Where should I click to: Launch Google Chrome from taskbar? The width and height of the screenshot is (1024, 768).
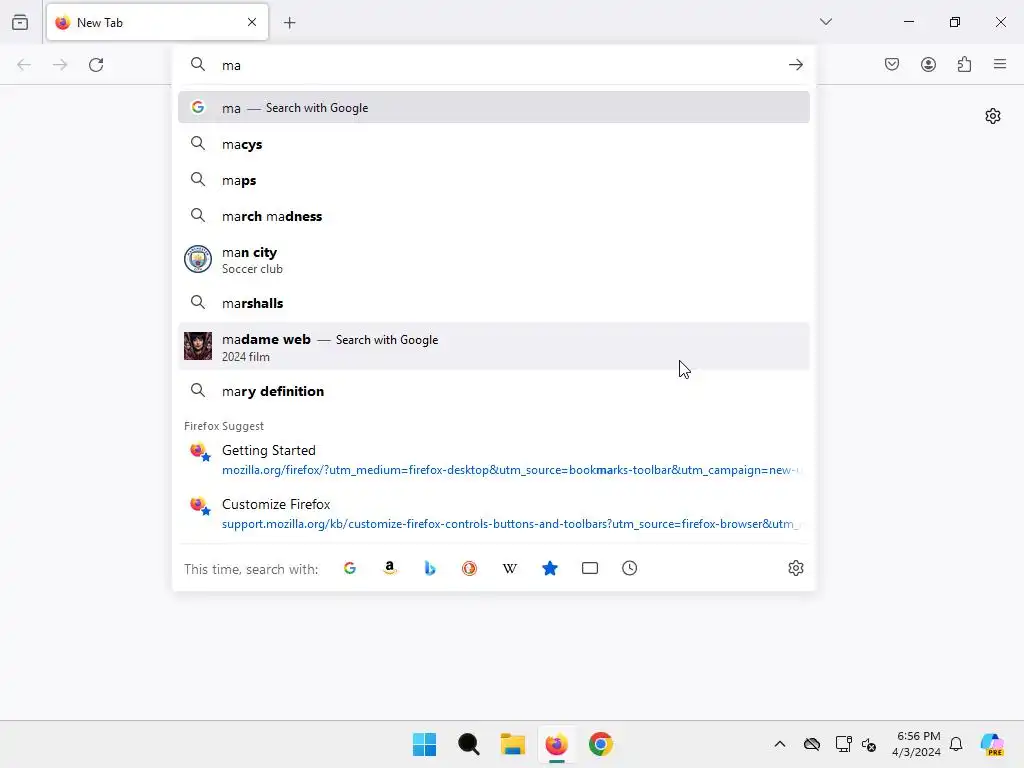coord(601,744)
